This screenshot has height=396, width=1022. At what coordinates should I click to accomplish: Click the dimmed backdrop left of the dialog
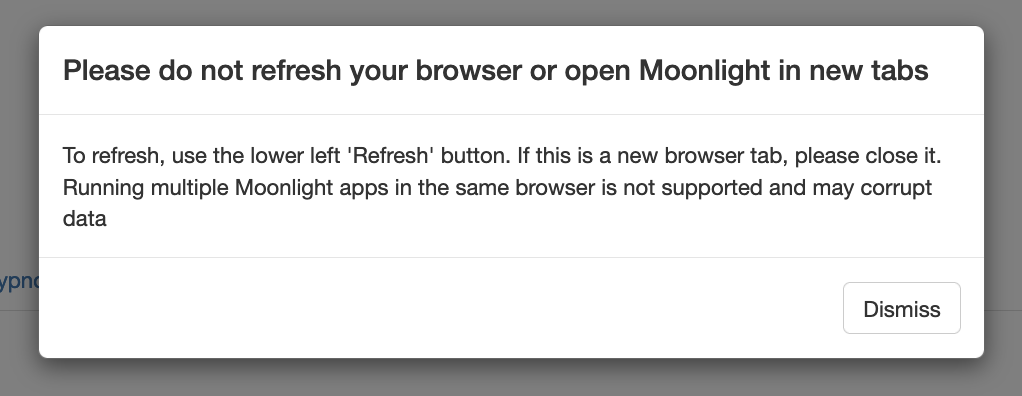point(19,163)
